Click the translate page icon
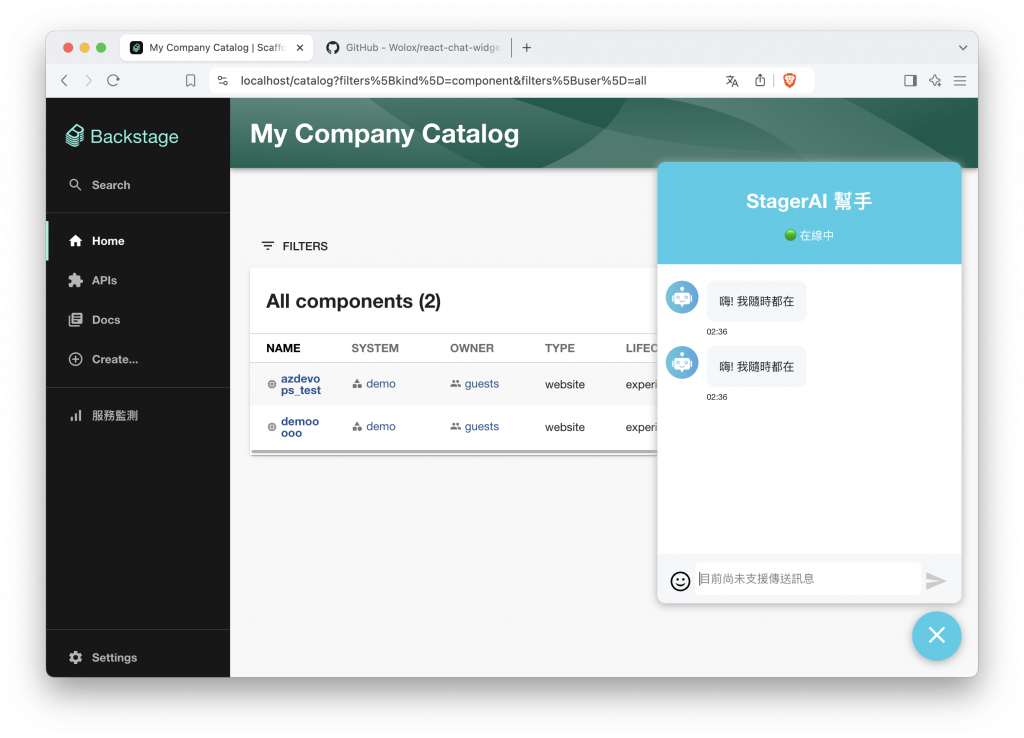The width and height of the screenshot is (1024, 738). (x=732, y=80)
